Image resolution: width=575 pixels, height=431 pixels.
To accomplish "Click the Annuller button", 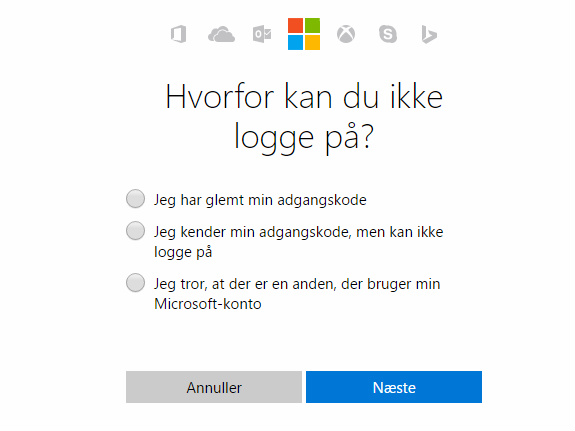I will tap(214, 387).
